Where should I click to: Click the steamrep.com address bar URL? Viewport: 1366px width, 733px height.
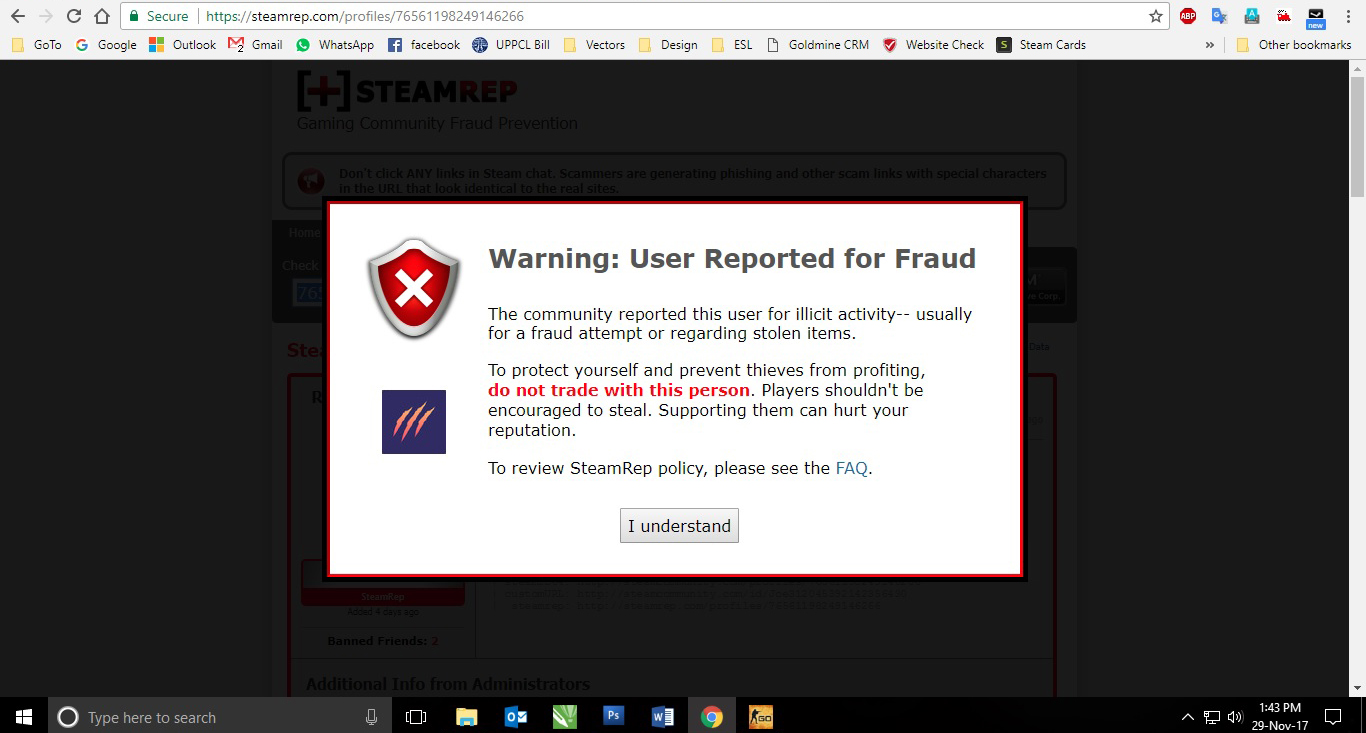click(364, 16)
